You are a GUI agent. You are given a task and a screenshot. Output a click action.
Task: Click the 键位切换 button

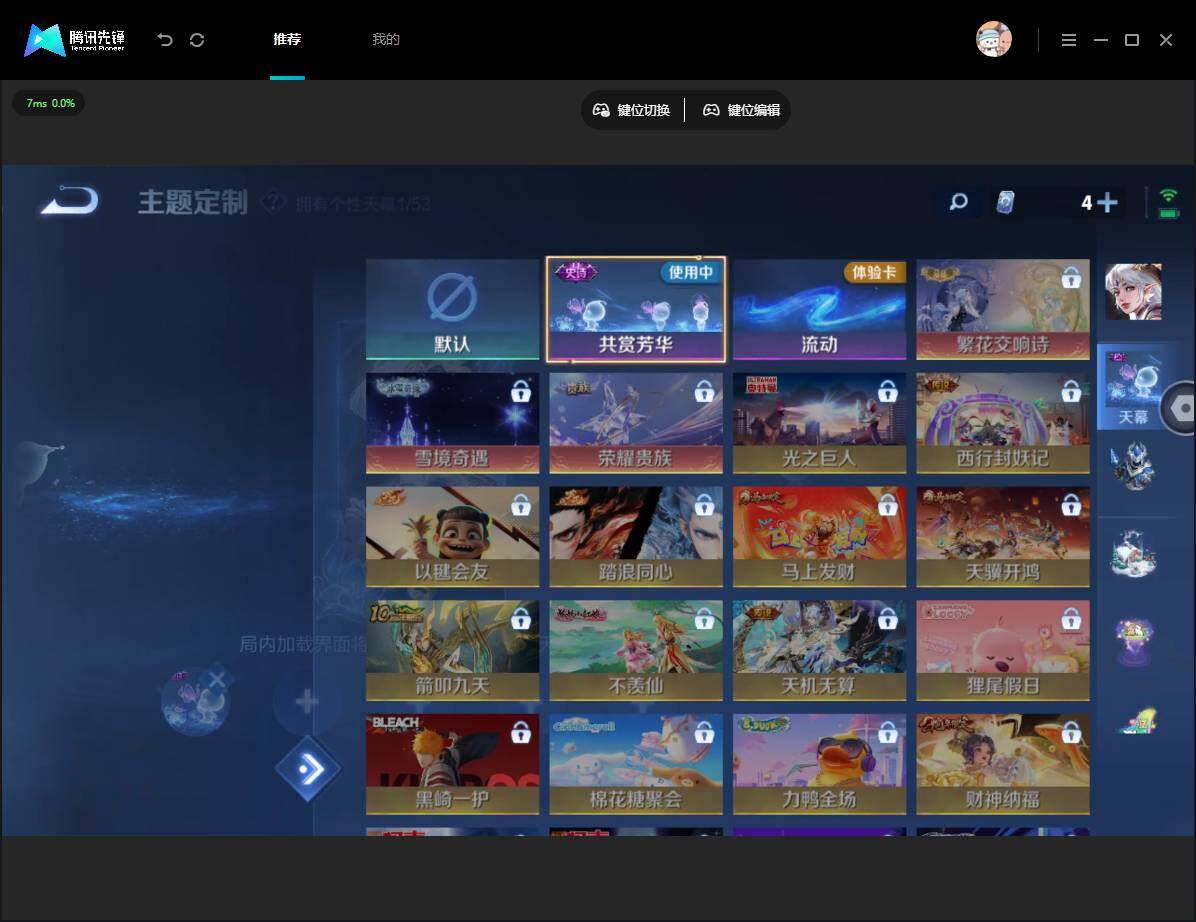(632, 110)
